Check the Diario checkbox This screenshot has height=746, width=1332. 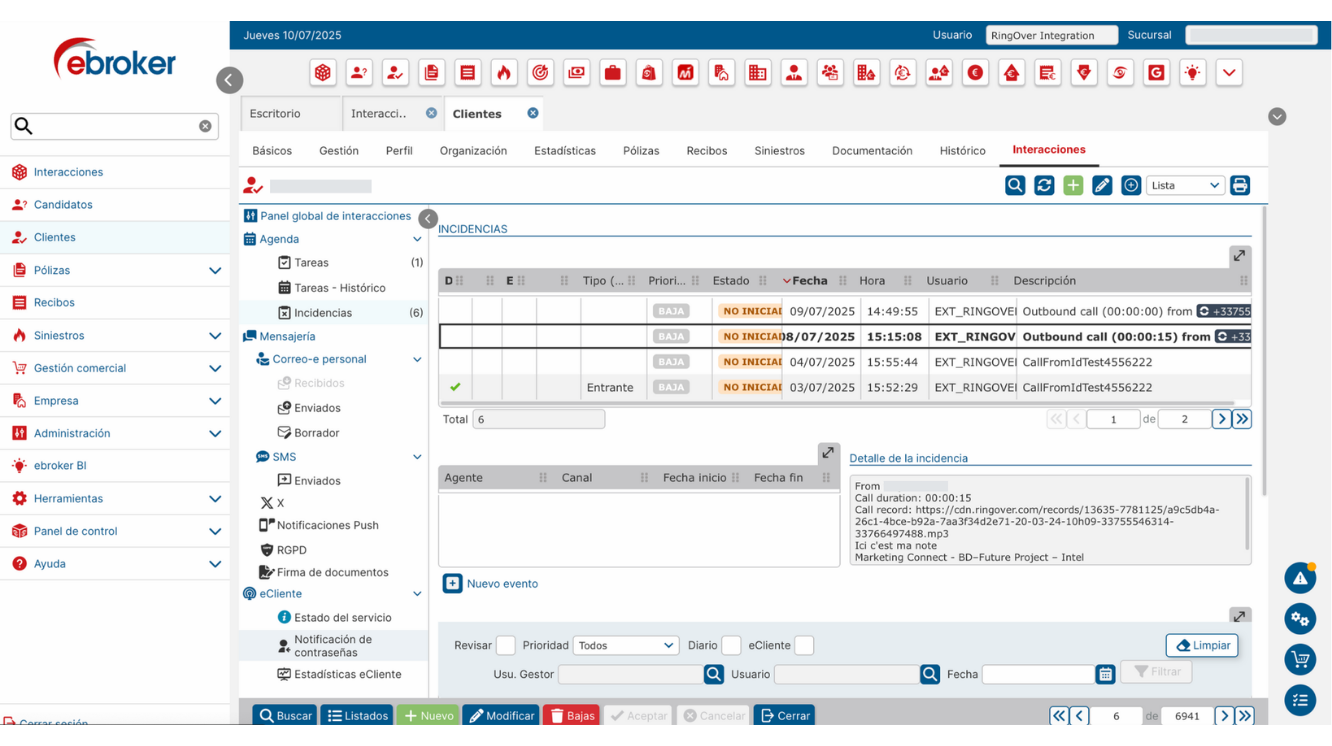[x=731, y=645]
